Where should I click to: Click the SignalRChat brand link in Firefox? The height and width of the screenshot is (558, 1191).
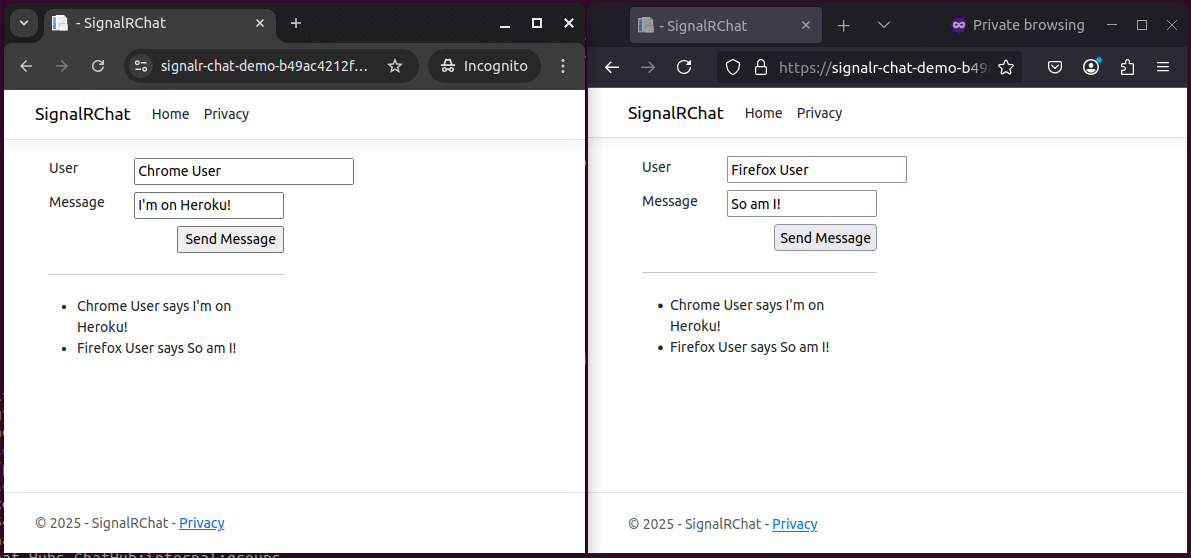(x=676, y=113)
